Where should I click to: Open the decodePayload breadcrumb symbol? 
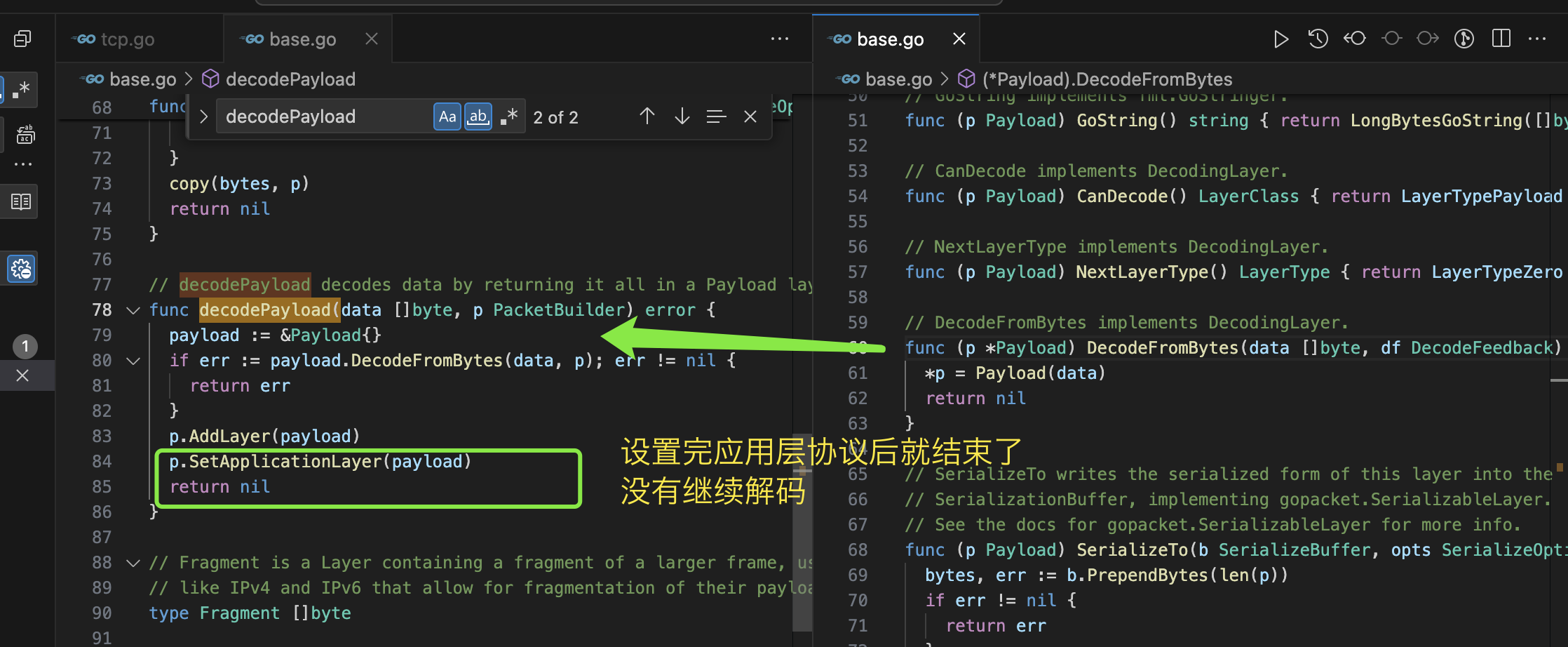click(290, 79)
